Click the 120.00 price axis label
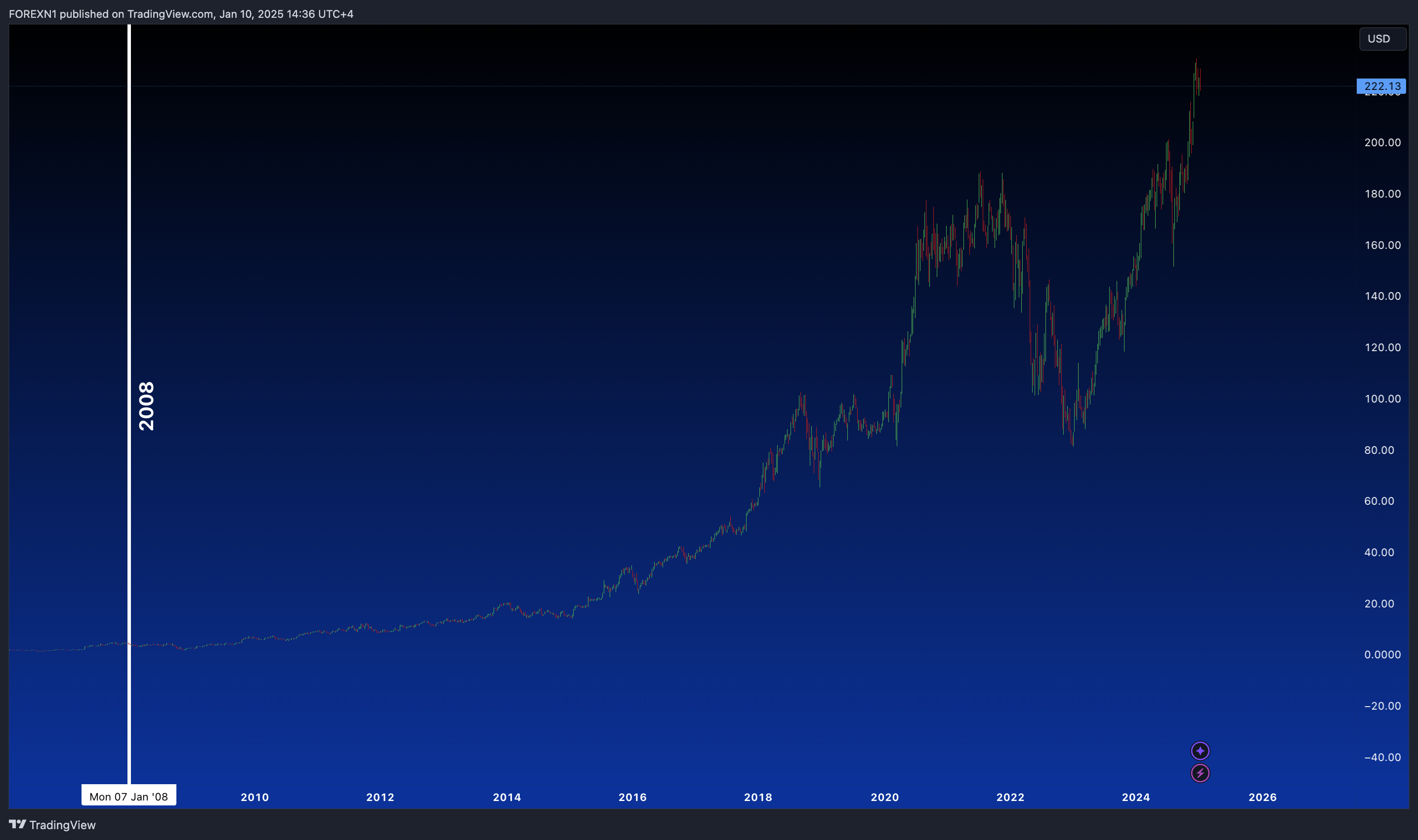 [x=1382, y=348]
